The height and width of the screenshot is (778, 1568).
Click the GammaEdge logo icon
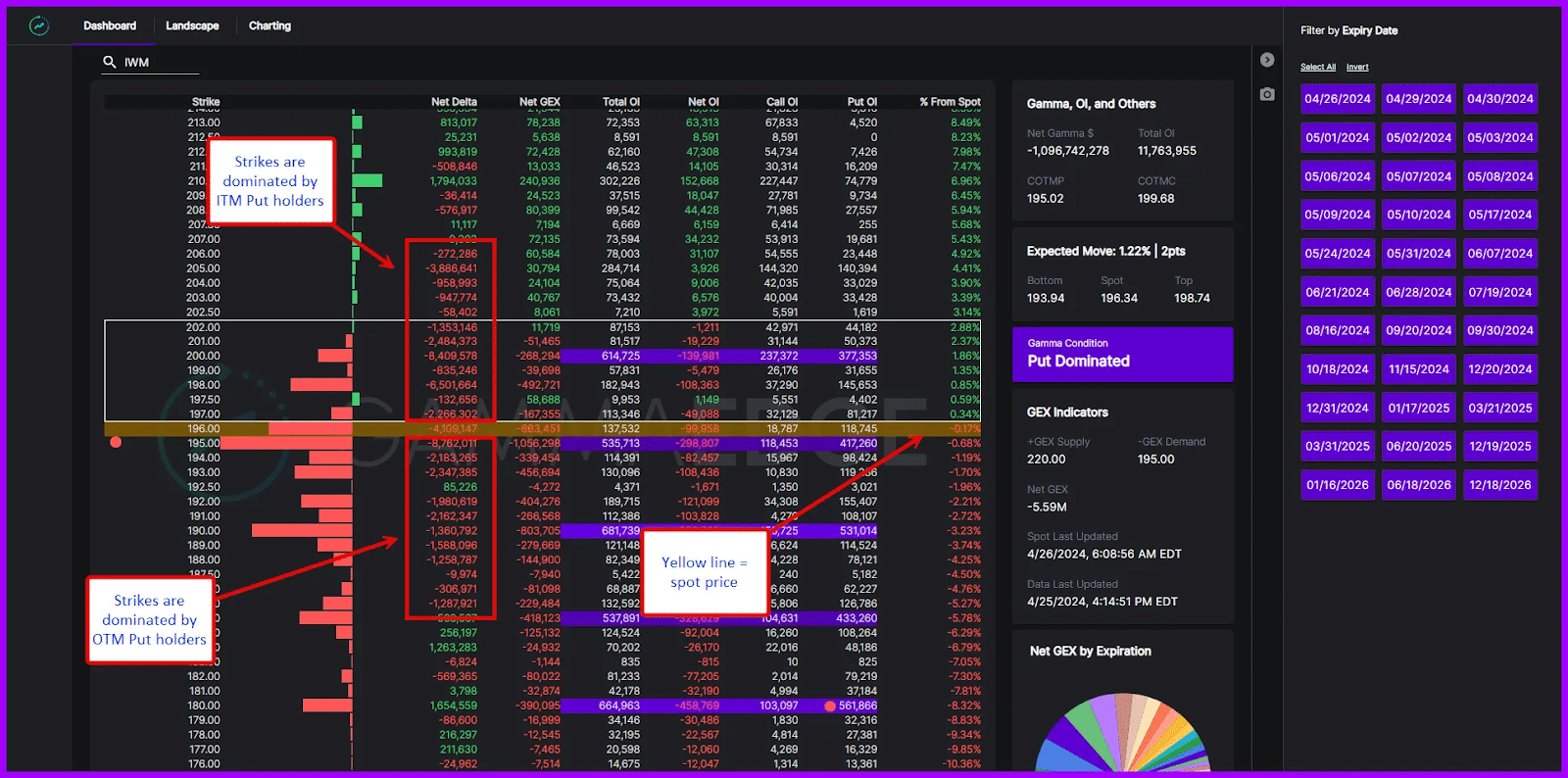pyautogui.click(x=39, y=26)
